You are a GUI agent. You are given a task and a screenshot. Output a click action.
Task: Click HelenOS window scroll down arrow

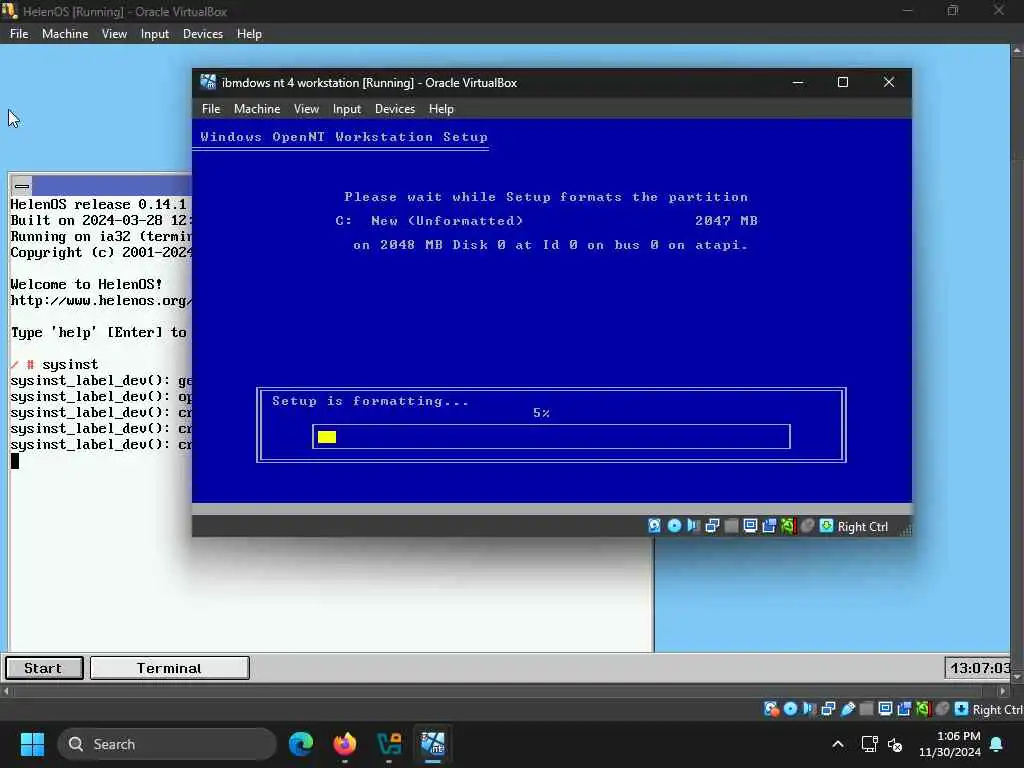(1017, 677)
